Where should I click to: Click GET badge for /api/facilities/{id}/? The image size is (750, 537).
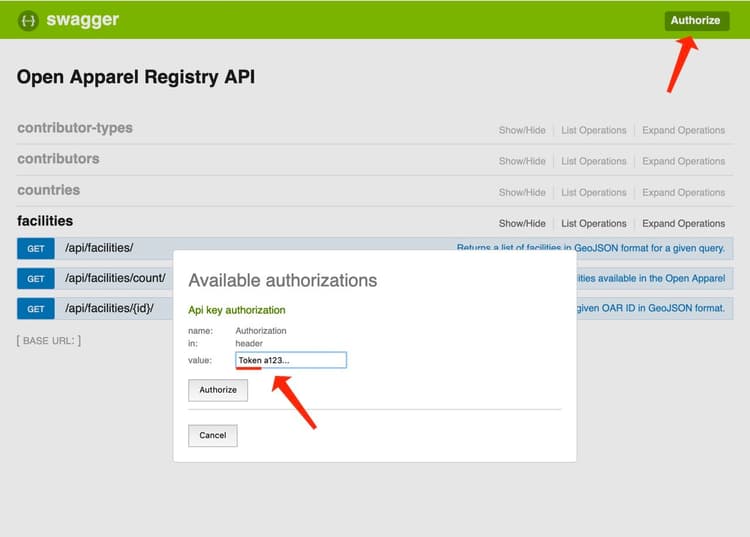coord(36,309)
